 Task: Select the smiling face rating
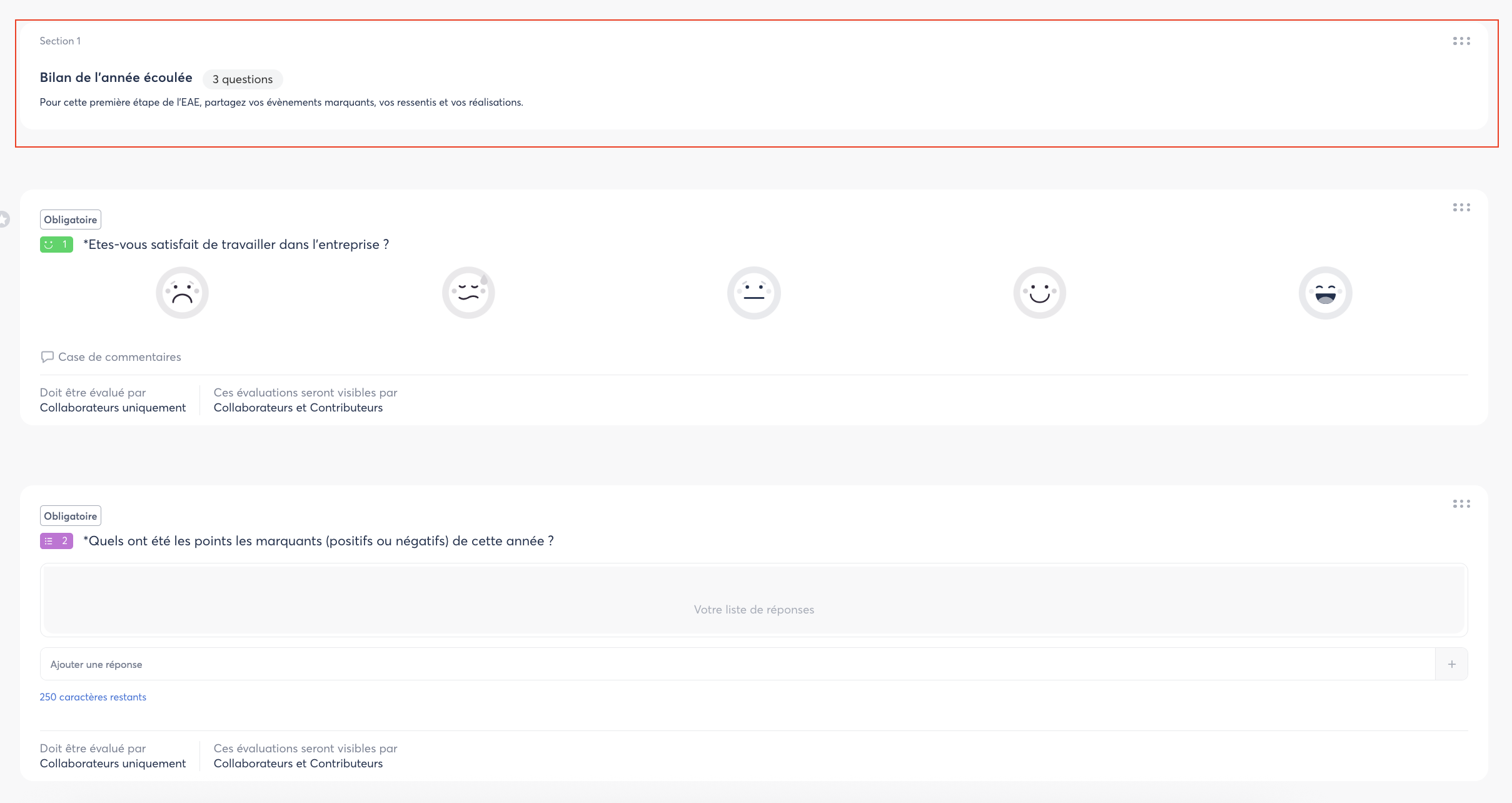tap(1039, 293)
